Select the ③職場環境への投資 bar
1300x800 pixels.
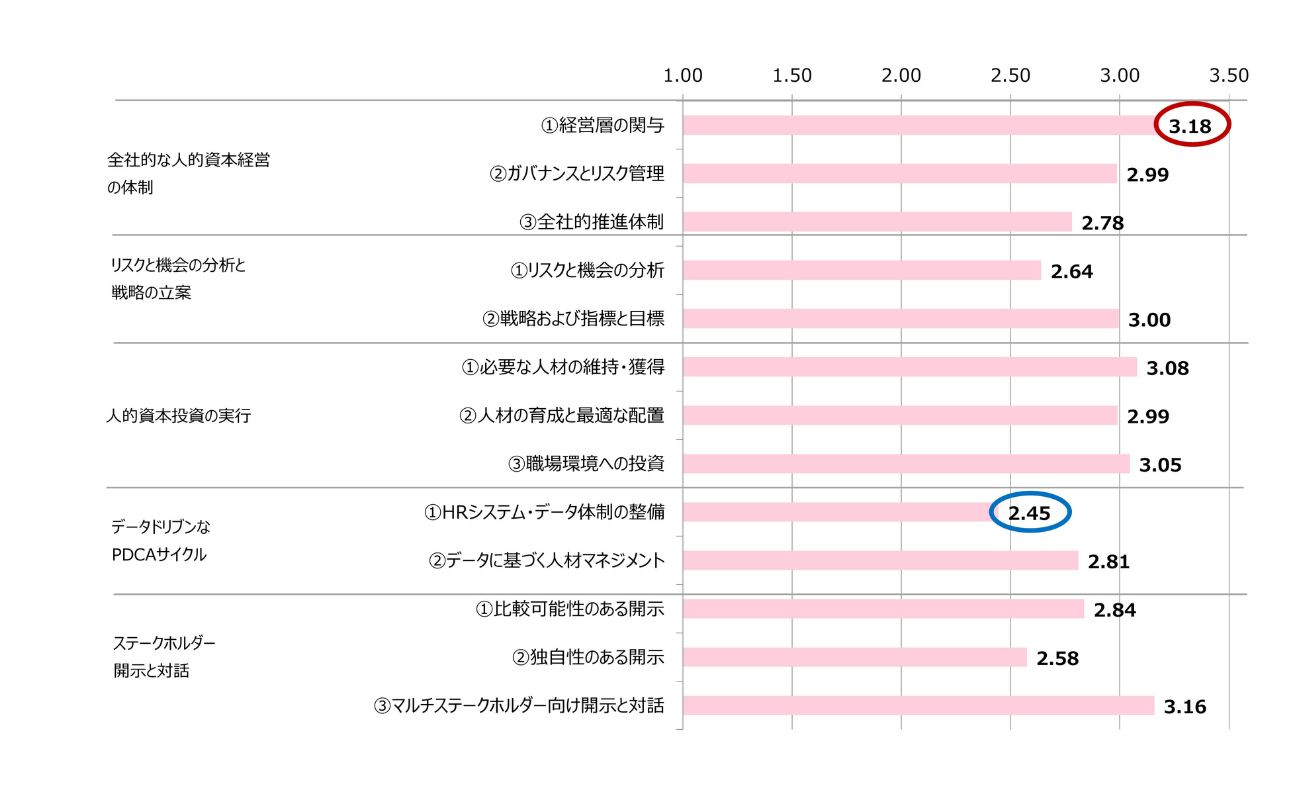[906, 464]
